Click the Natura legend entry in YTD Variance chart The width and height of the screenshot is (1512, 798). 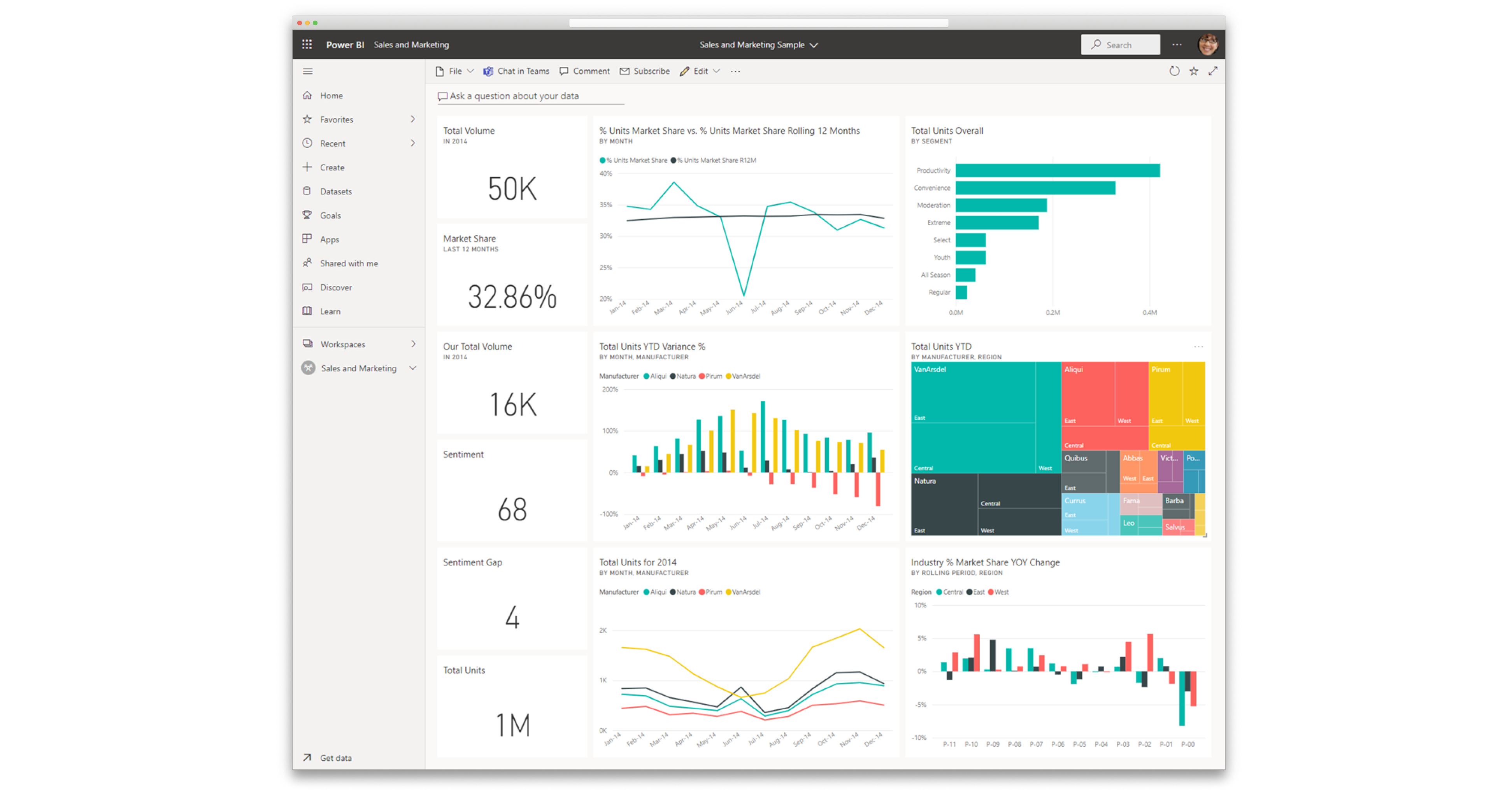(682, 376)
